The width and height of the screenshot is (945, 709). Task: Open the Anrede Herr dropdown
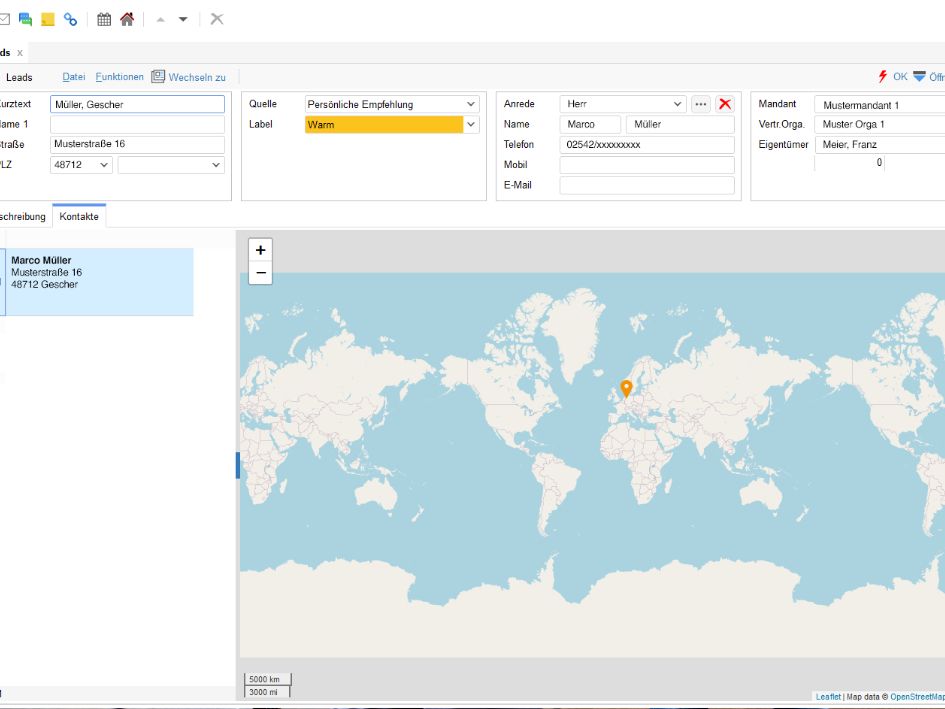coord(677,104)
